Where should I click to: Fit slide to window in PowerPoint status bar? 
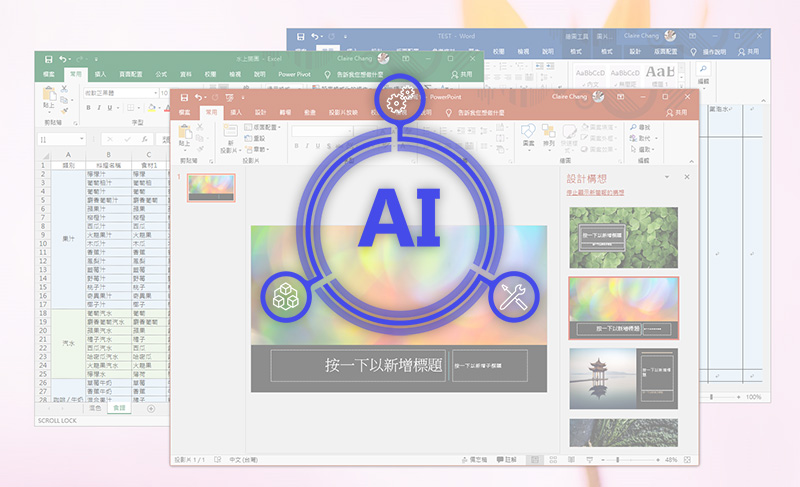coord(687,460)
